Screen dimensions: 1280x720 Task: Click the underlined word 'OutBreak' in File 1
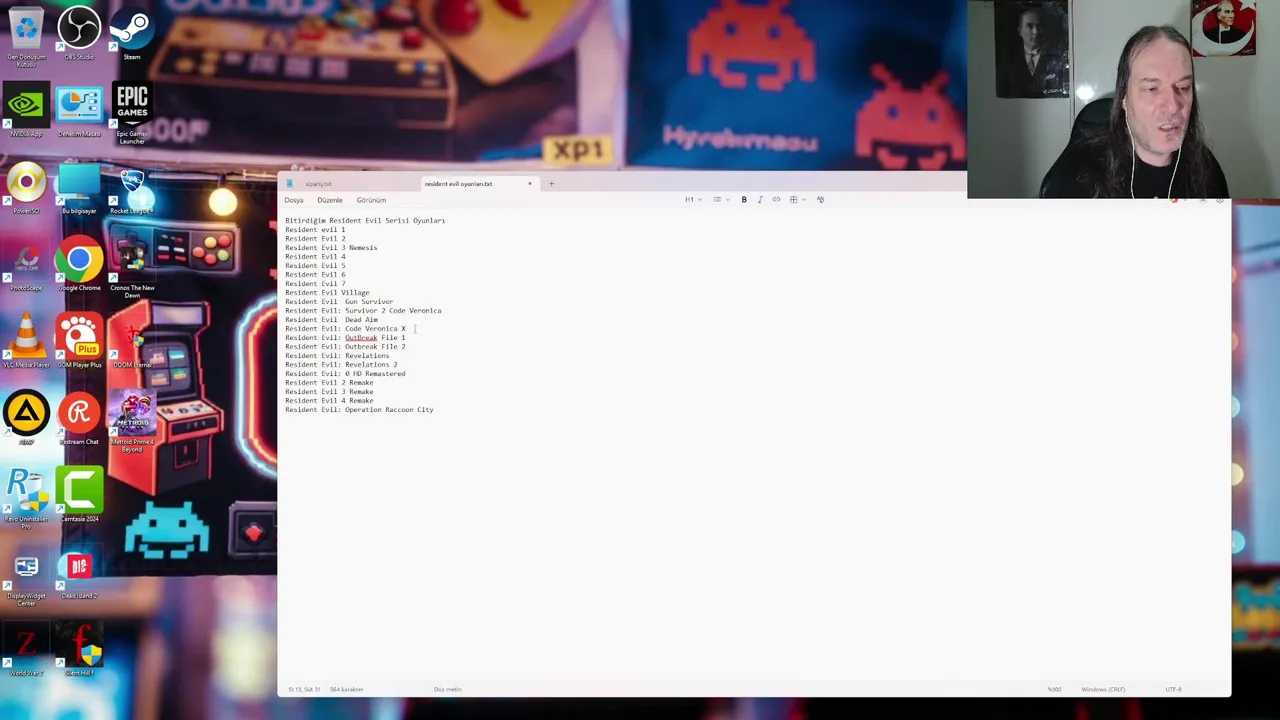pyautogui.click(x=361, y=338)
